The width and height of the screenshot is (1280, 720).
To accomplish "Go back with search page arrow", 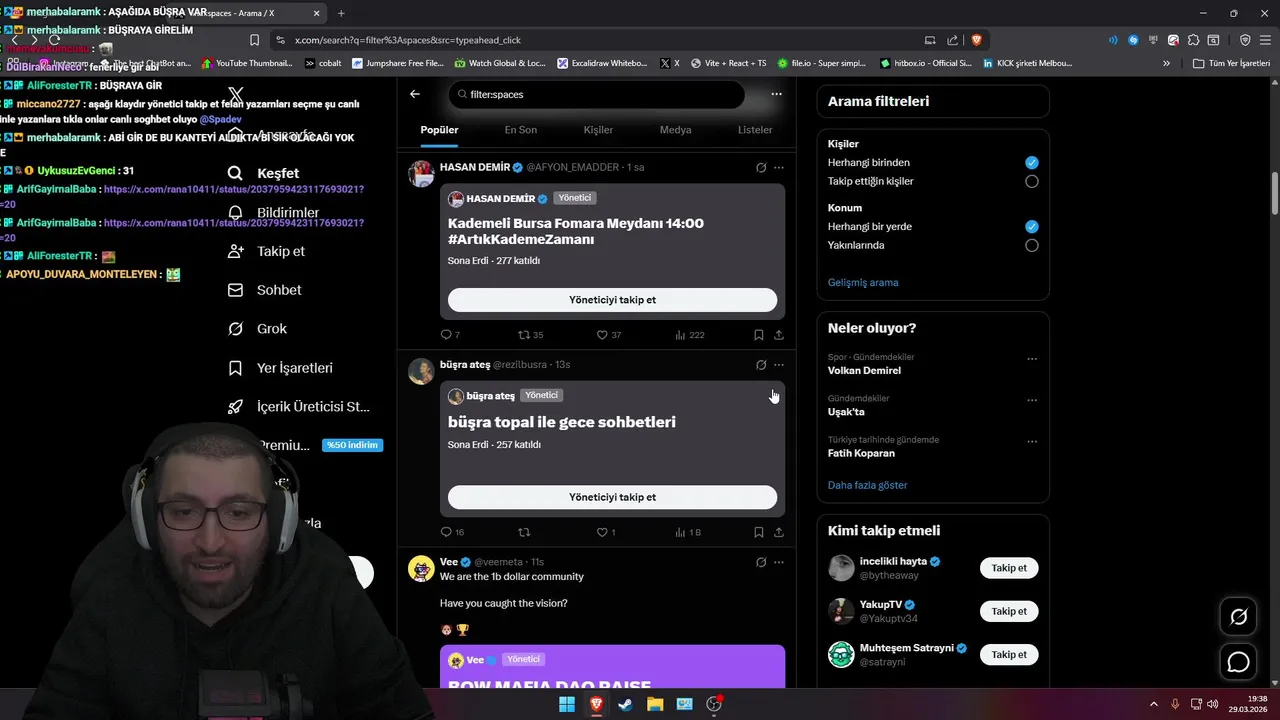I will [x=415, y=94].
